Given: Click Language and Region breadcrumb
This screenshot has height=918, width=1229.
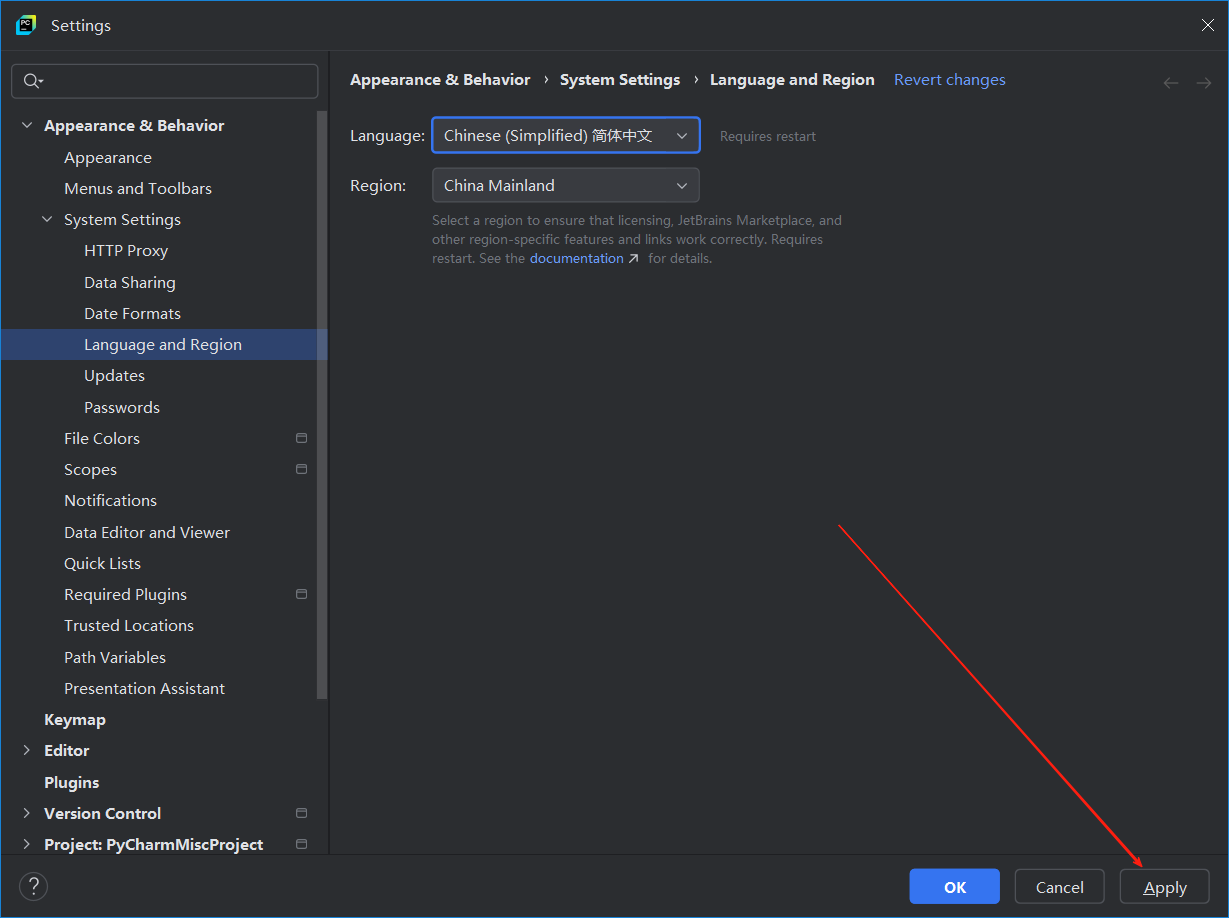Looking at the screenshot, I should pyautogui.click(x=792, y=79).
